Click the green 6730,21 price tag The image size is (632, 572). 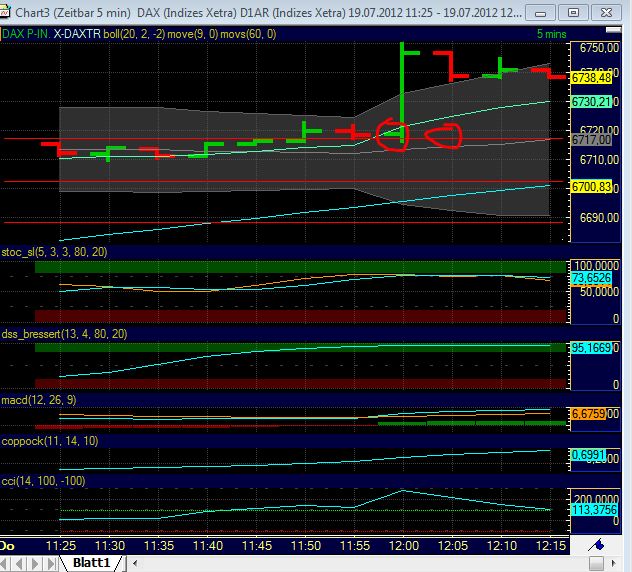pyautogui.click(x=591, y=102)
